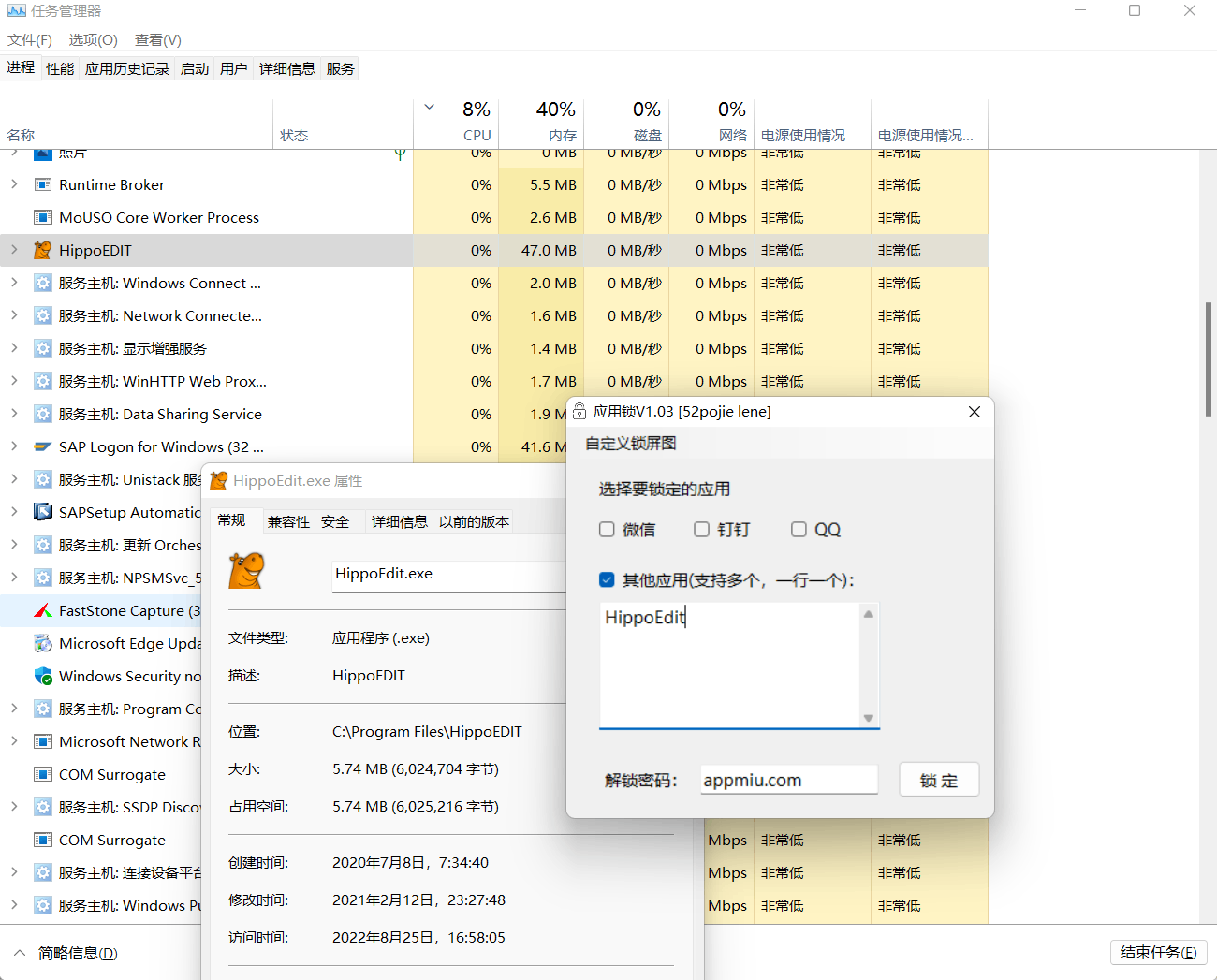The width and height of the screenshot is (1217, 980).
Task: Click the 显示增强服务 service host gear icon
Action: [x=42, y=348]
